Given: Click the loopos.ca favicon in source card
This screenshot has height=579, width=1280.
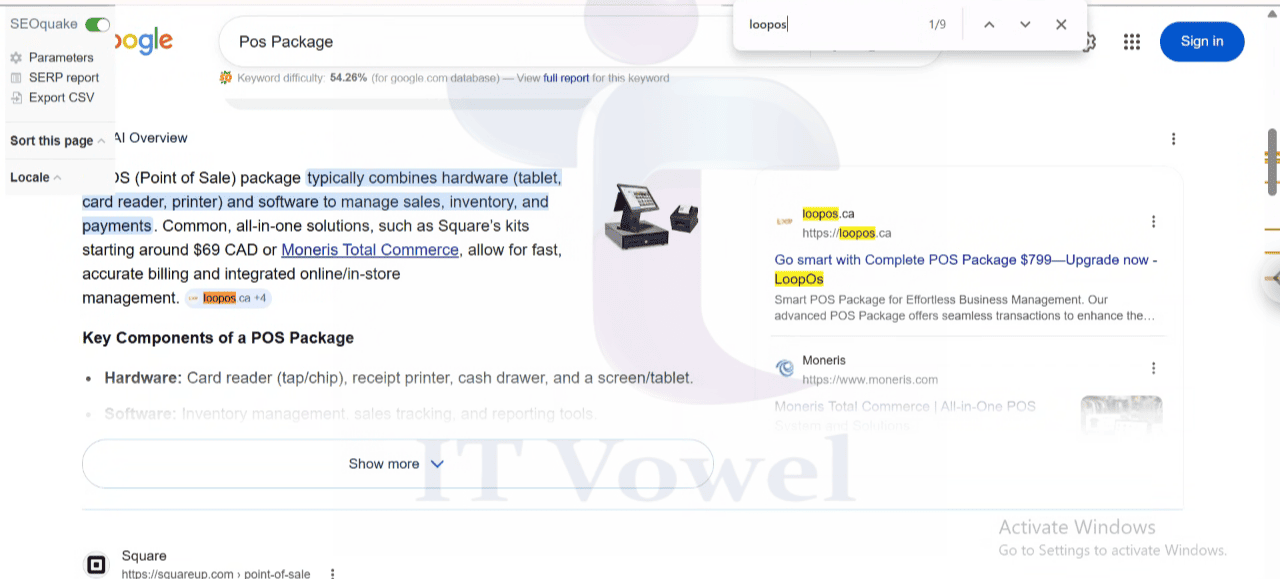Looking at the screenshot, I should [785, 221].
